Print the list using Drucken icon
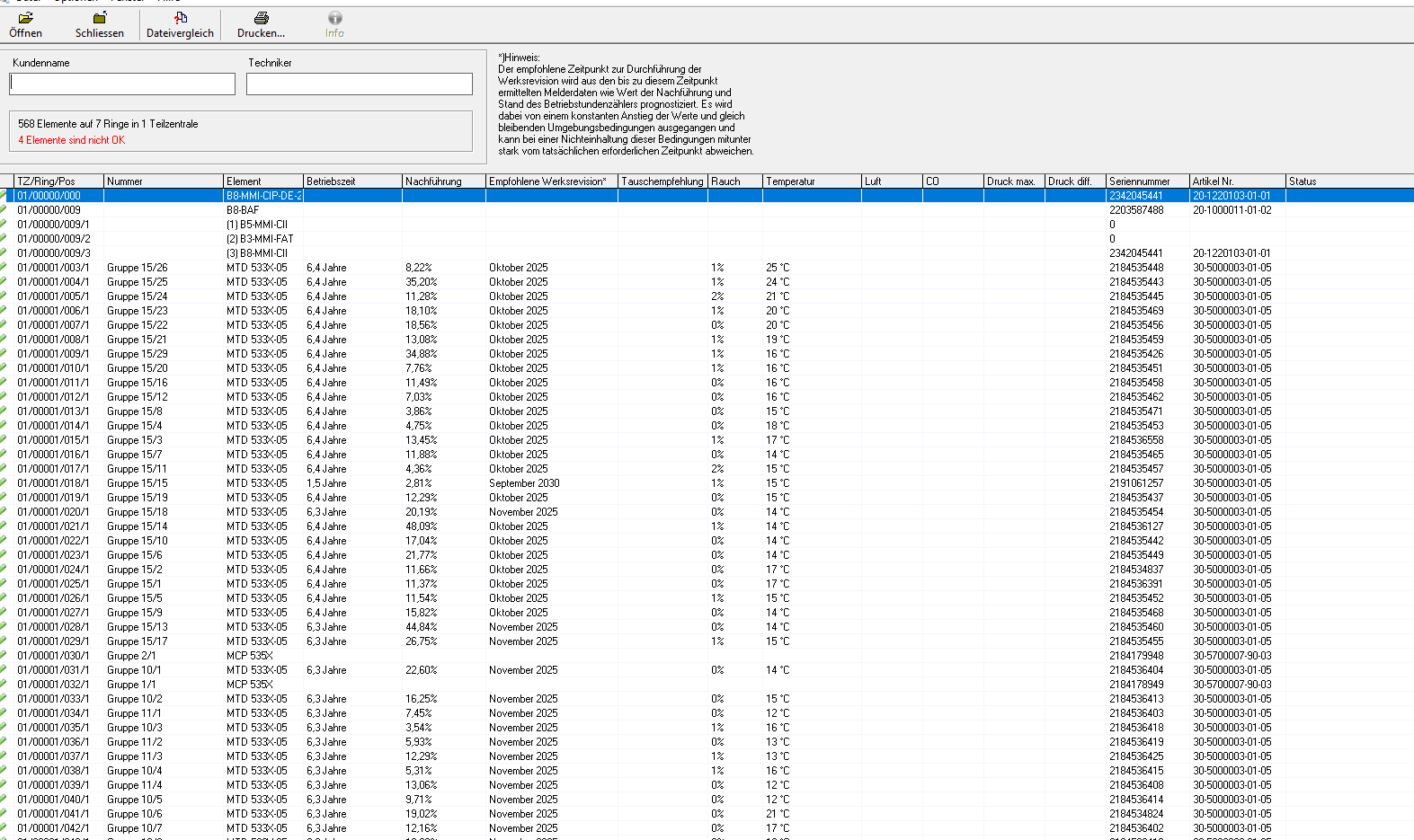This screenshot has width=1414, height=840. point(261,24)
